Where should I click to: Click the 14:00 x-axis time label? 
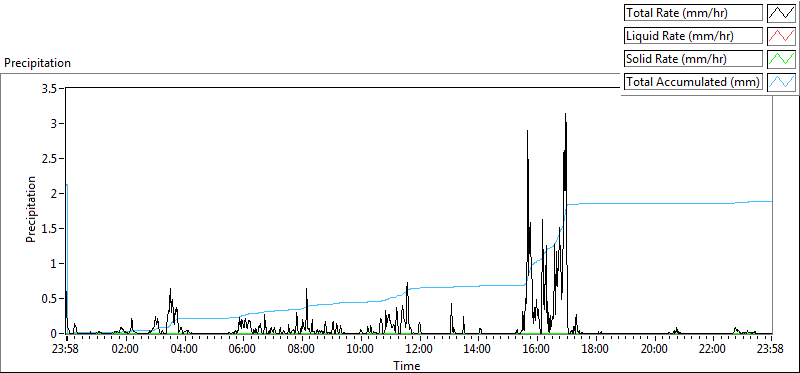tap(478, 350)
